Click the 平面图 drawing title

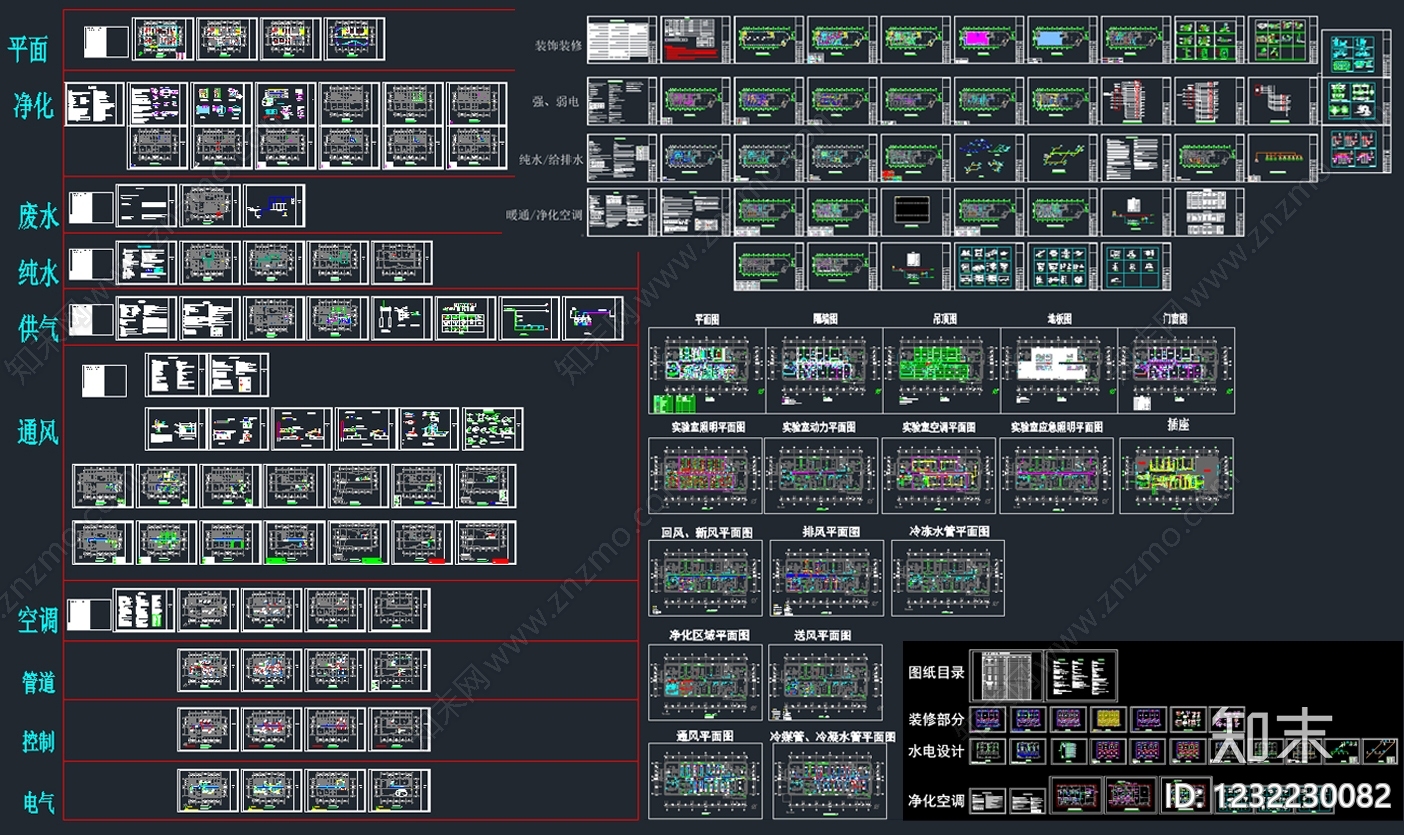(x=708, y=319)
